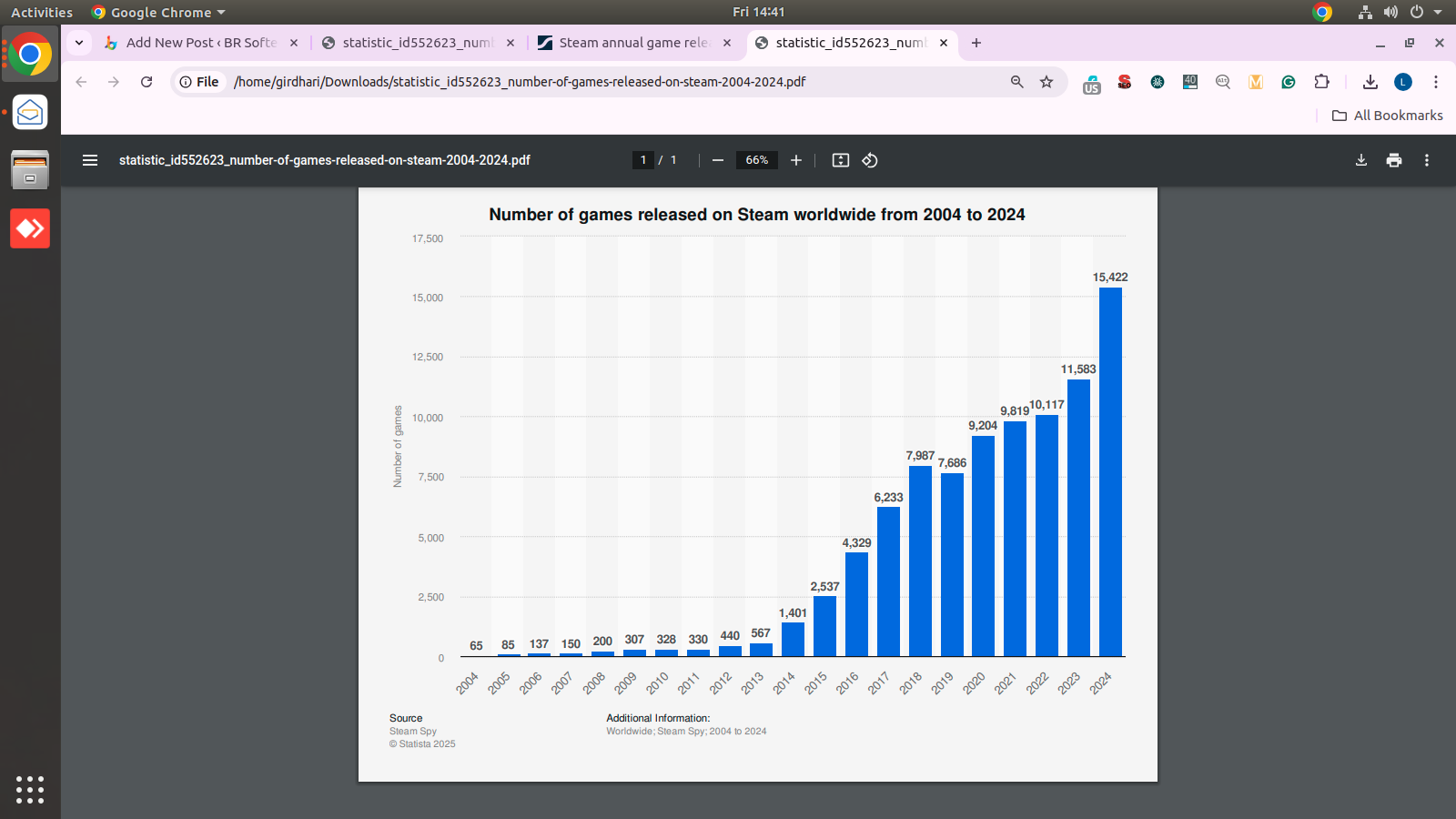
Task: Open Google Chrome app menu in top bar
Action: point(159,13)
